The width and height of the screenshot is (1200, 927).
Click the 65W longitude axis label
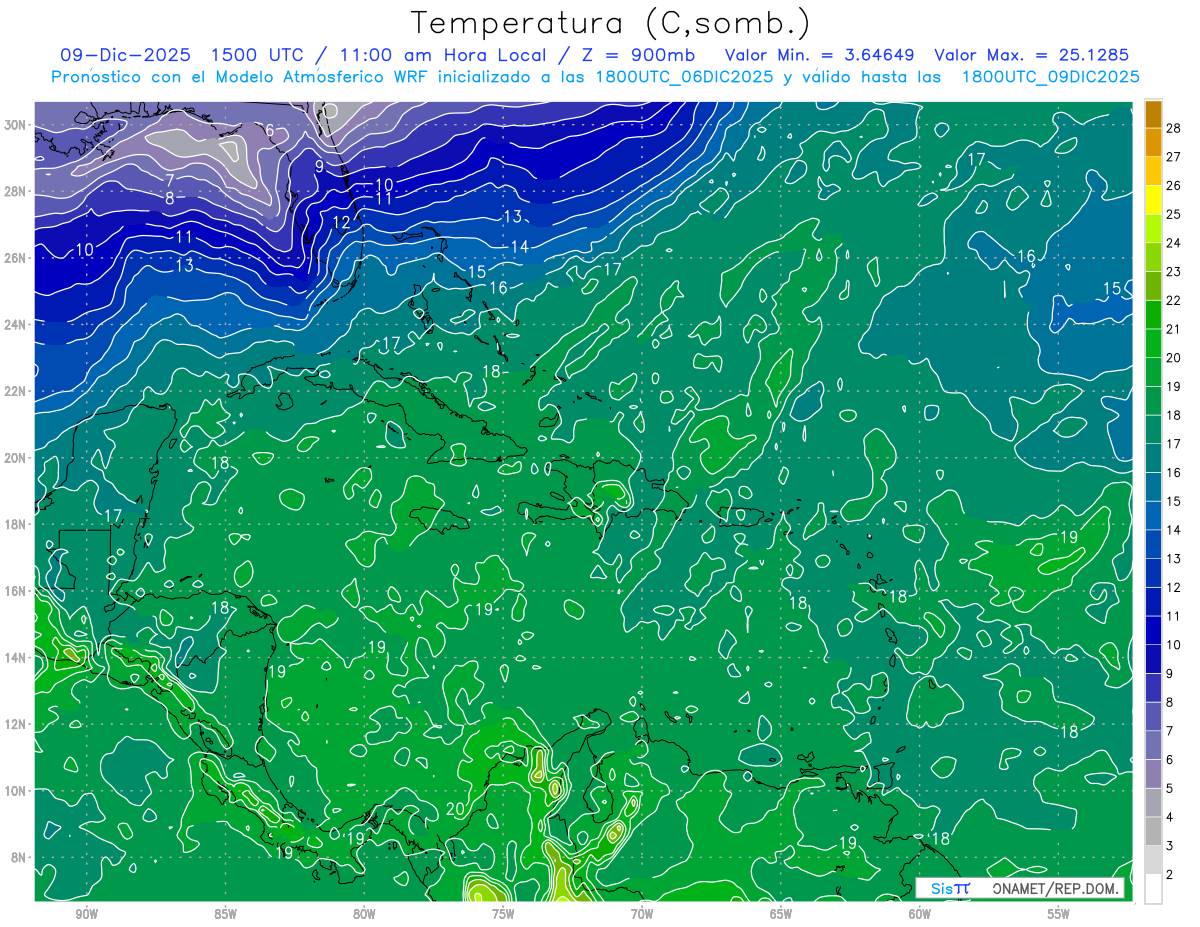[781, 914]
